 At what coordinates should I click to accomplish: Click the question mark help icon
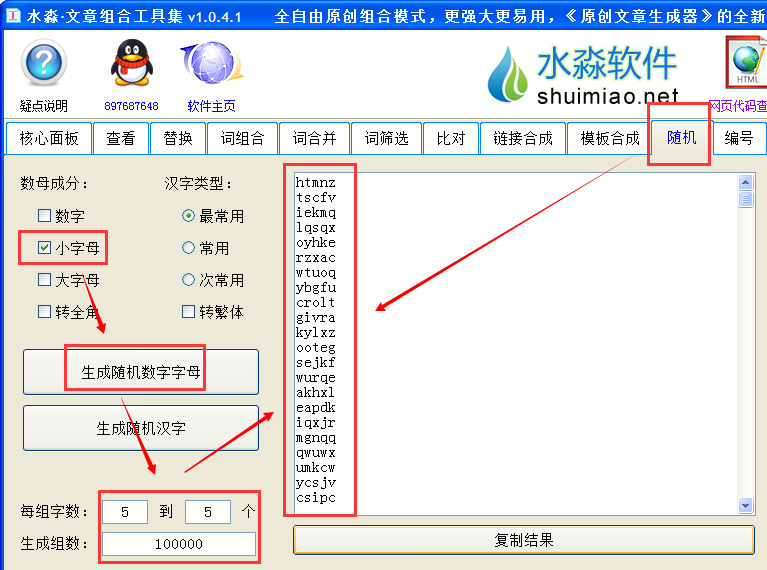(43, 65)
